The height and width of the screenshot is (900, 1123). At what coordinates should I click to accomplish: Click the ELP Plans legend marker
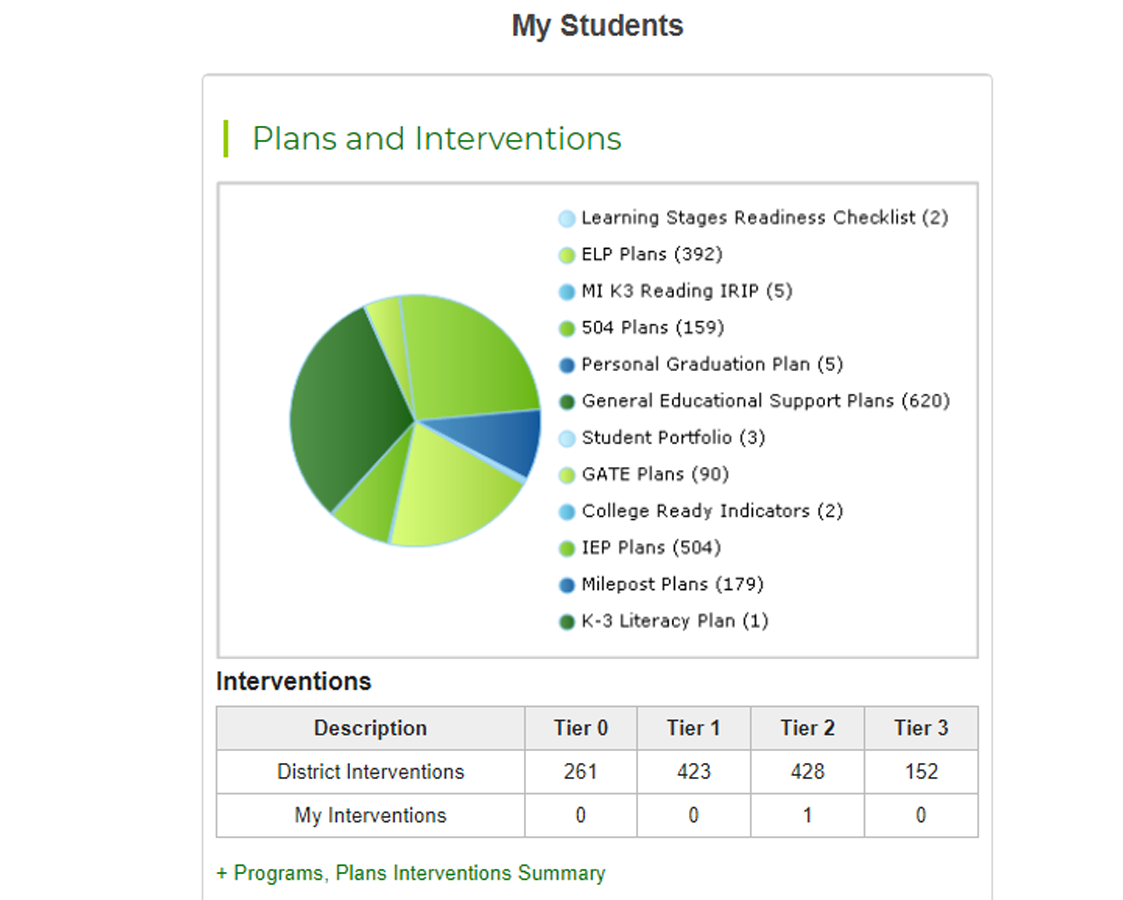coord(567,255)
